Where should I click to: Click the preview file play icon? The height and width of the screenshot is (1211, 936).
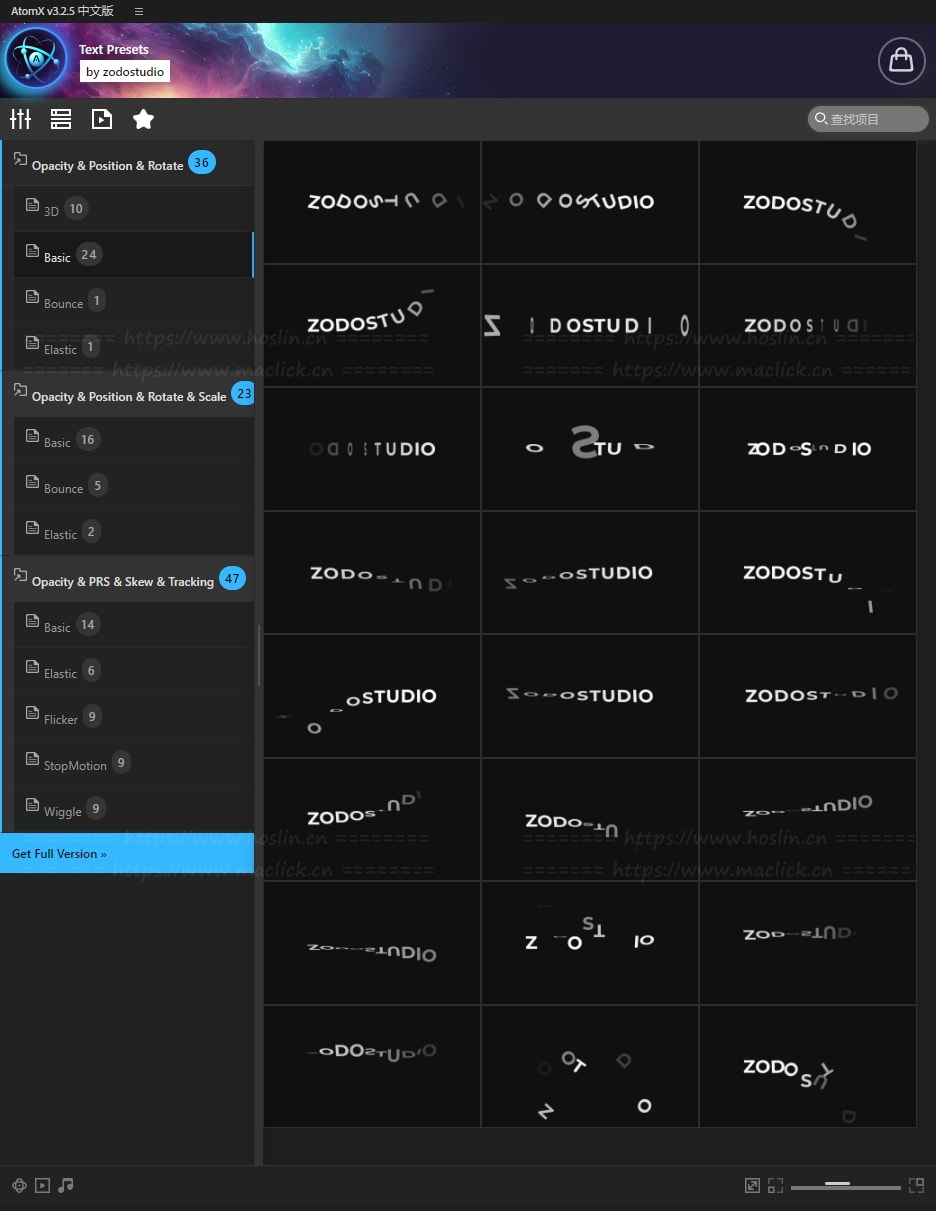tap(102, 119)
